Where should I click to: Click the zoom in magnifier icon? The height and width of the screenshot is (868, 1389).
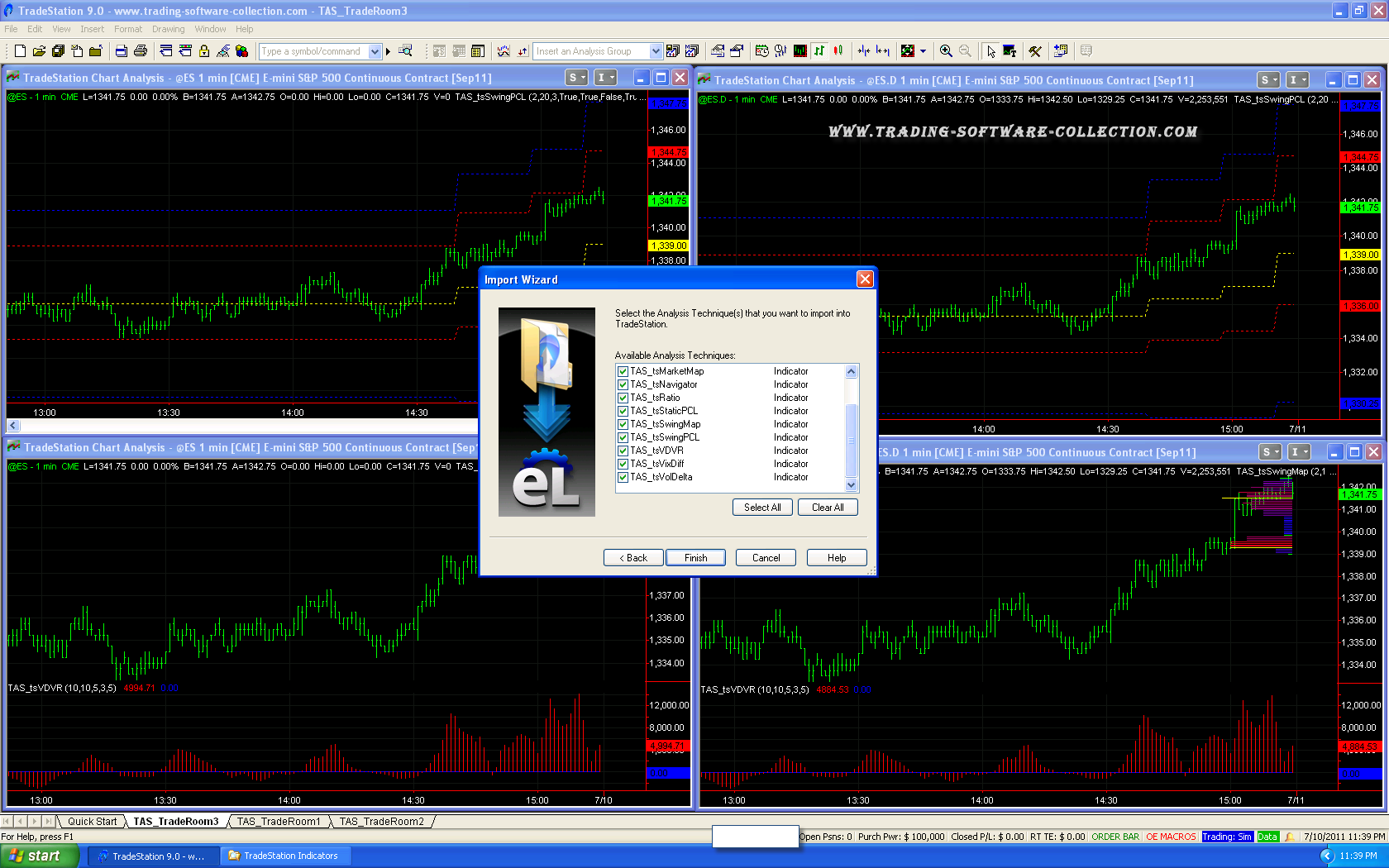coord(946,51)
